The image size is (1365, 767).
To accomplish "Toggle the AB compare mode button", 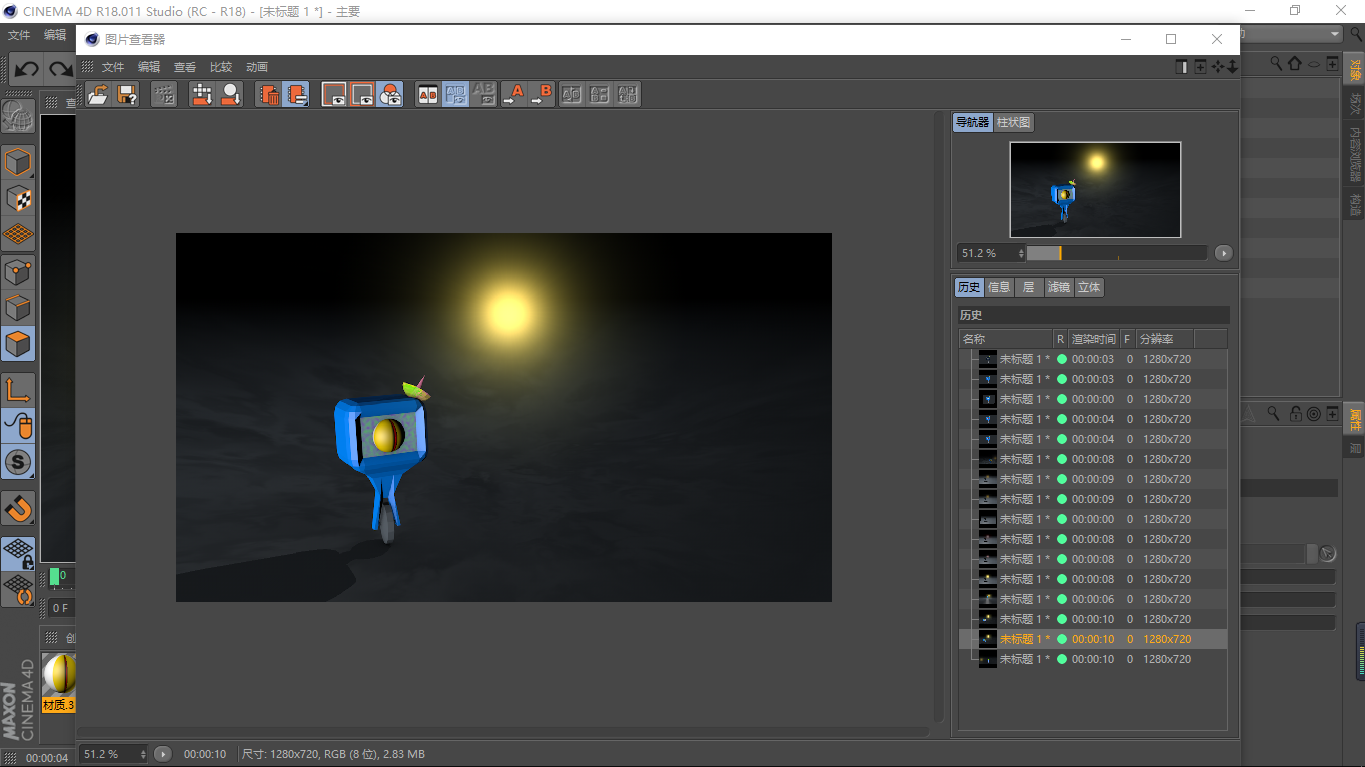I will click(x=428, y=95).
